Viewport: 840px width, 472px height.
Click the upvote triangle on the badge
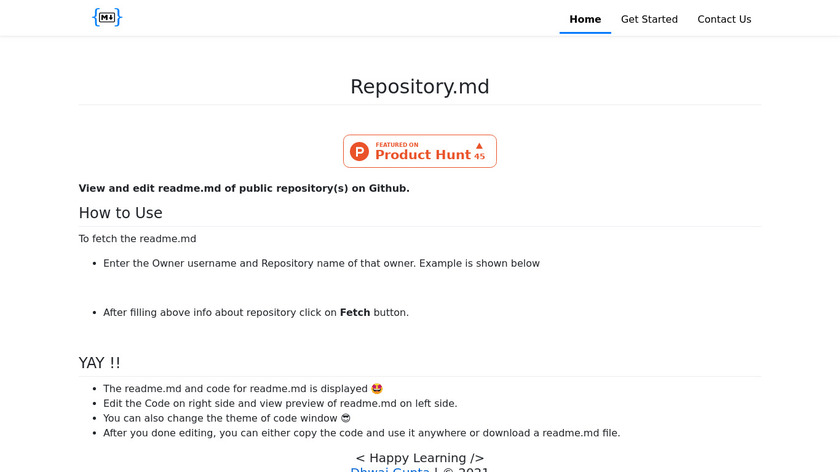(x=479, y=146)
